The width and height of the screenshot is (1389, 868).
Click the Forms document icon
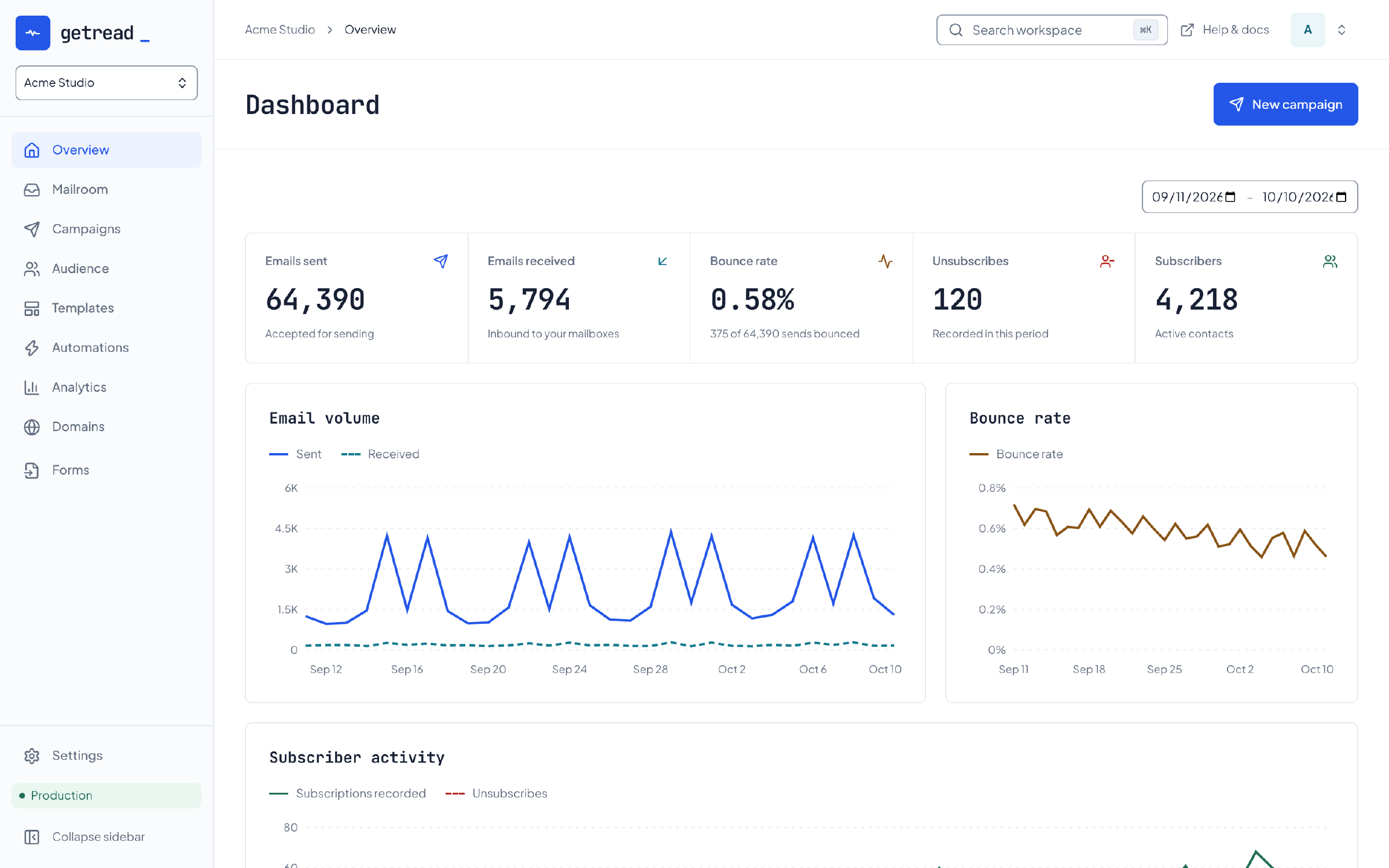[32, 470]
